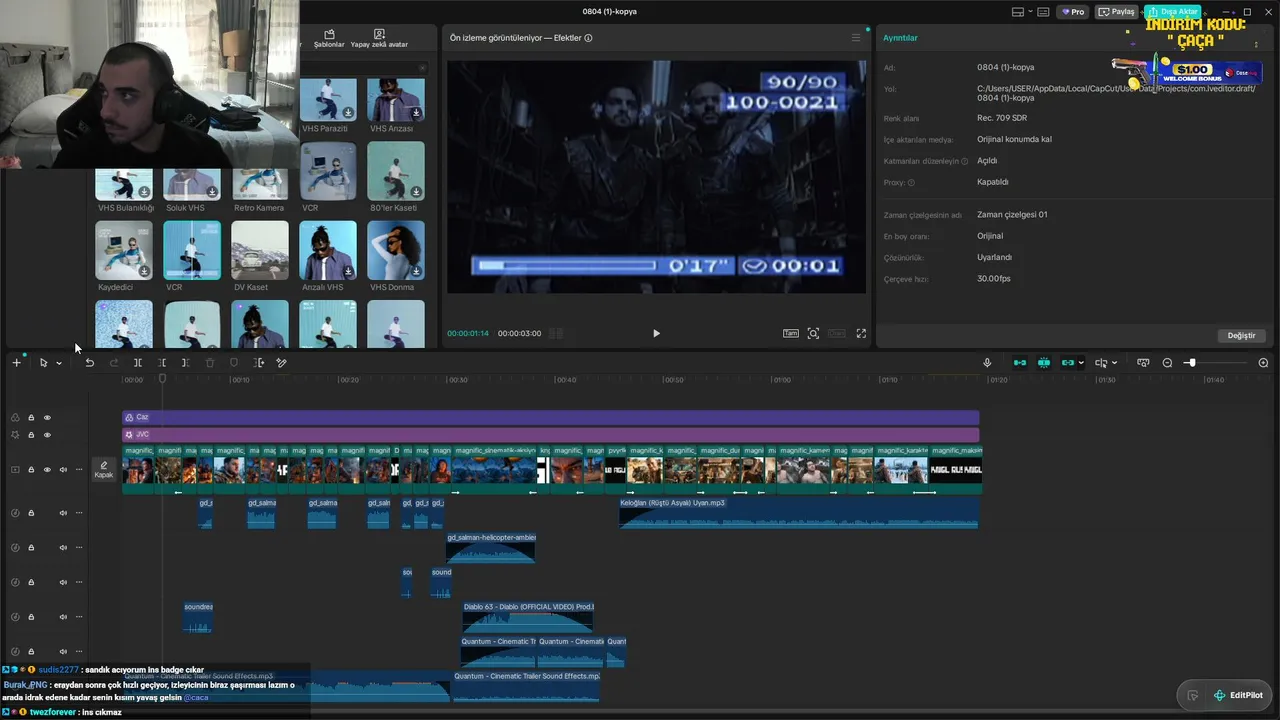This screenshot has height=720, width=1280.
Task: Select the split clip tool
Action: tap(138, 363)
